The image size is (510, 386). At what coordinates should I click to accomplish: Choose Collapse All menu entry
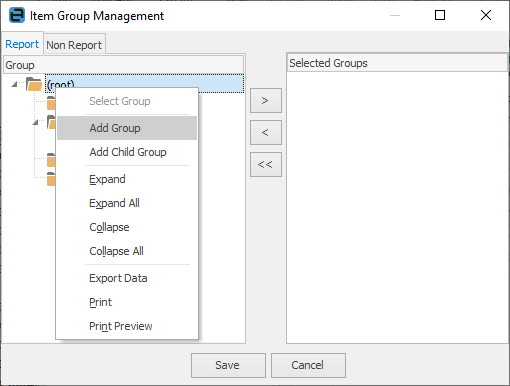[127, 251]
